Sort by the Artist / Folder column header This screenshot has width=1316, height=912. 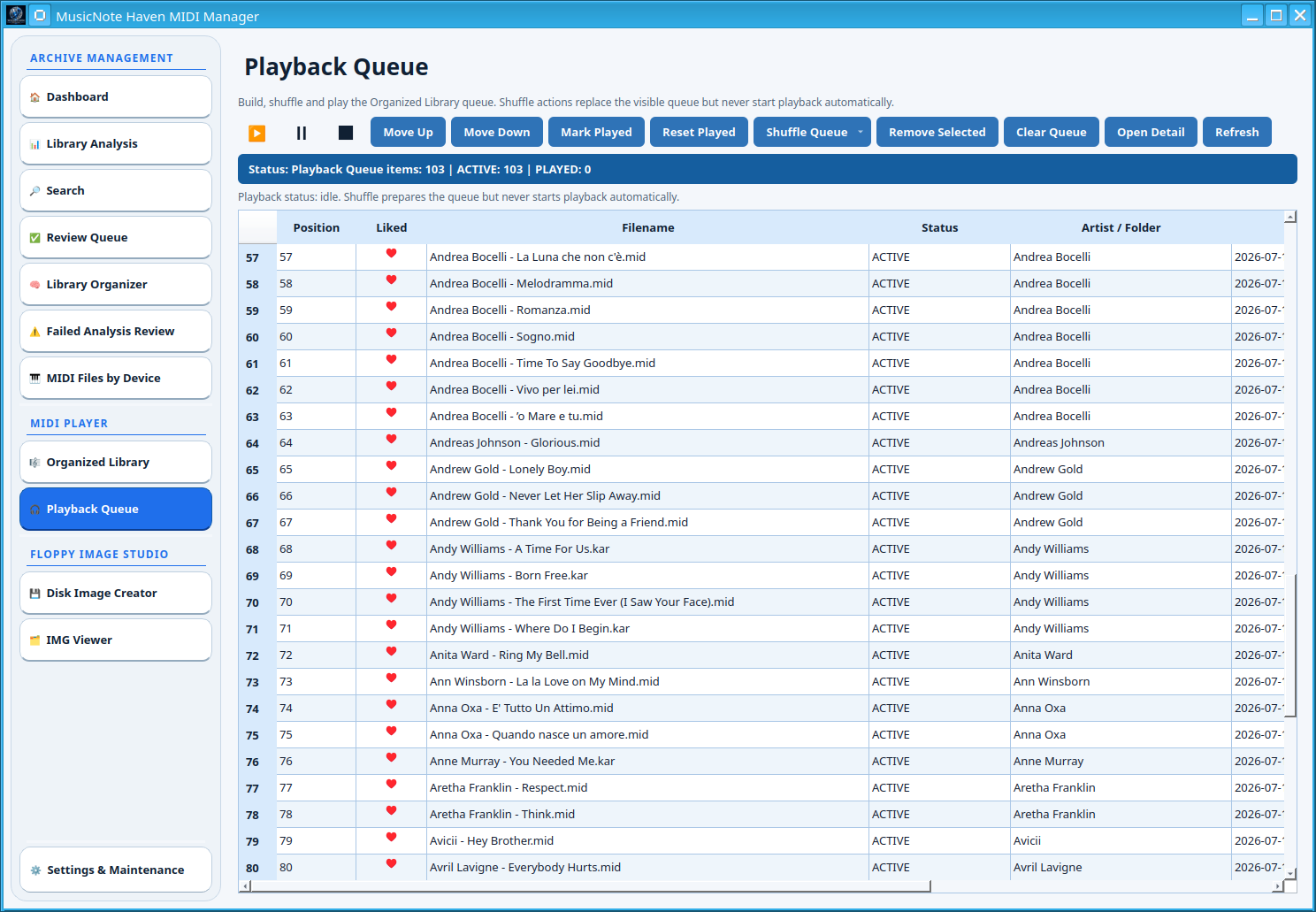(1121, 227)
